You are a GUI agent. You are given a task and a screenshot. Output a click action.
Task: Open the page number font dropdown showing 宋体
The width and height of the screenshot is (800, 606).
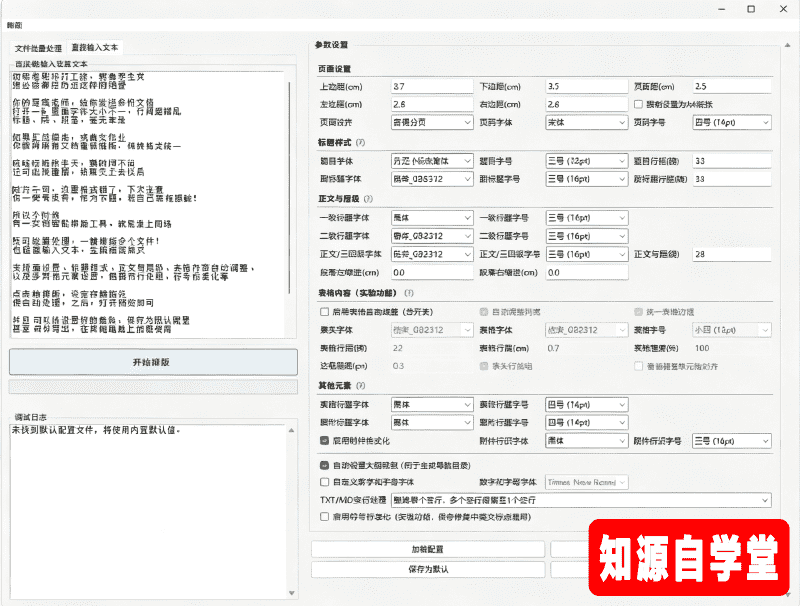tap(587, 122)
